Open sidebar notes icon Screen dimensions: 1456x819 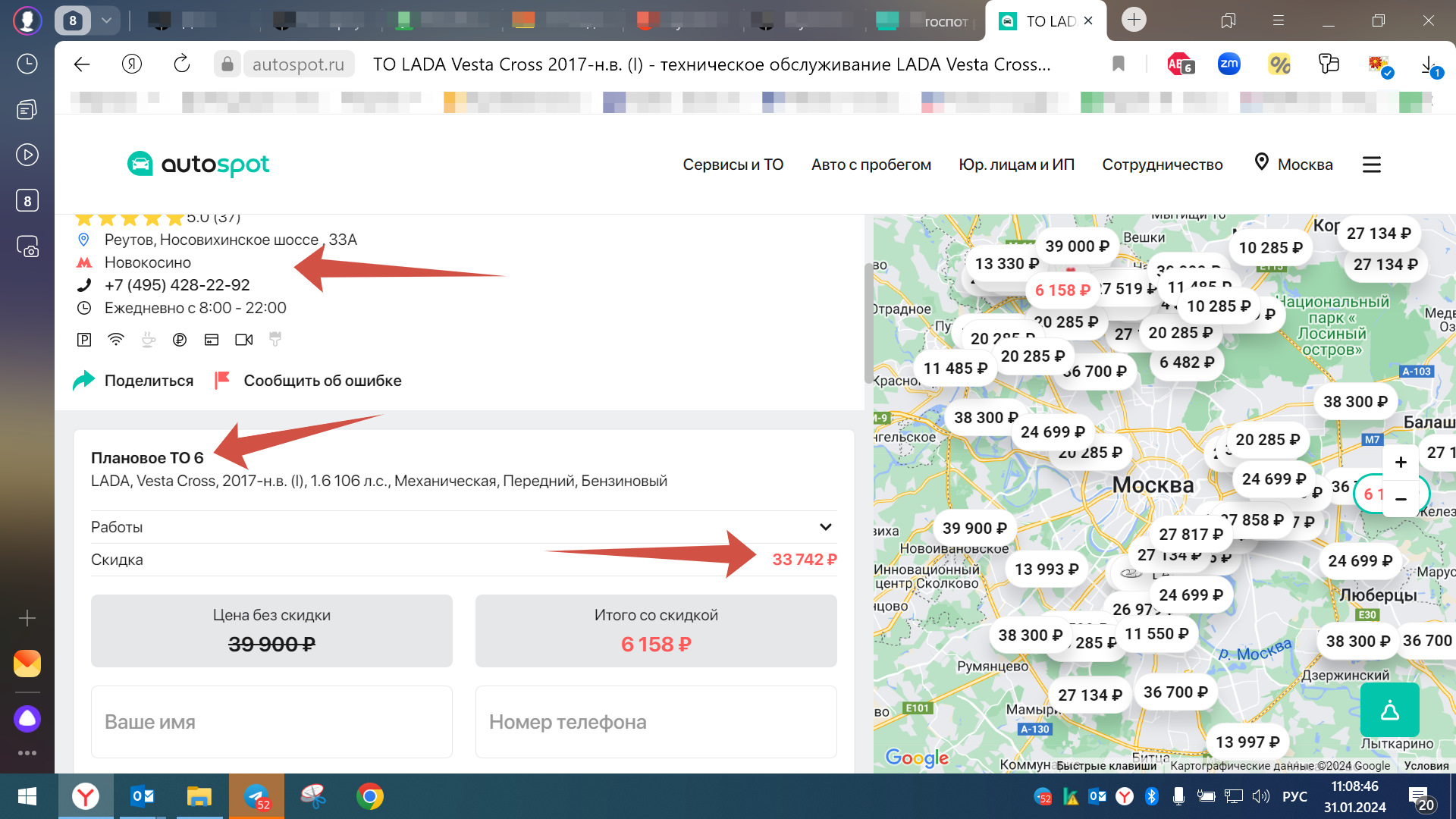point(27,110)
